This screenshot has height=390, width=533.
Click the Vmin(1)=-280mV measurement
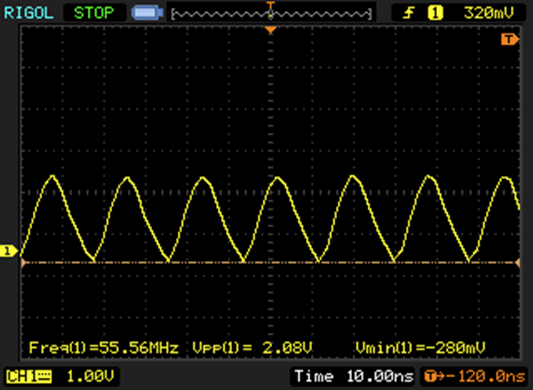click(420, 348)
